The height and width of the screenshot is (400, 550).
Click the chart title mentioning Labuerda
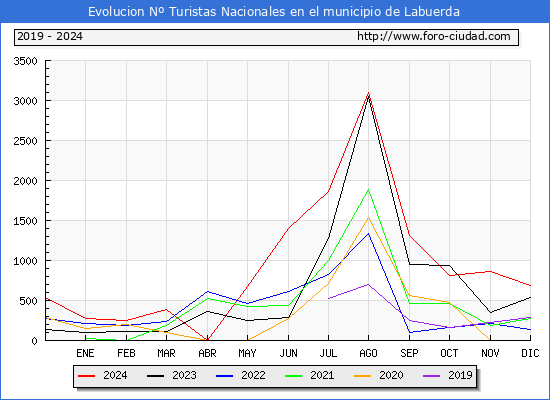coord(274,12)
